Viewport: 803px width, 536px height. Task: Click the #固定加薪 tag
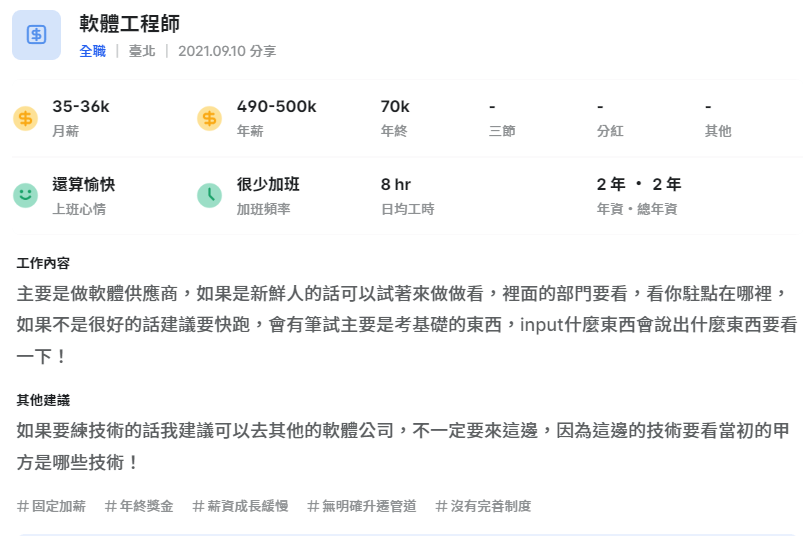pos(51,506)
